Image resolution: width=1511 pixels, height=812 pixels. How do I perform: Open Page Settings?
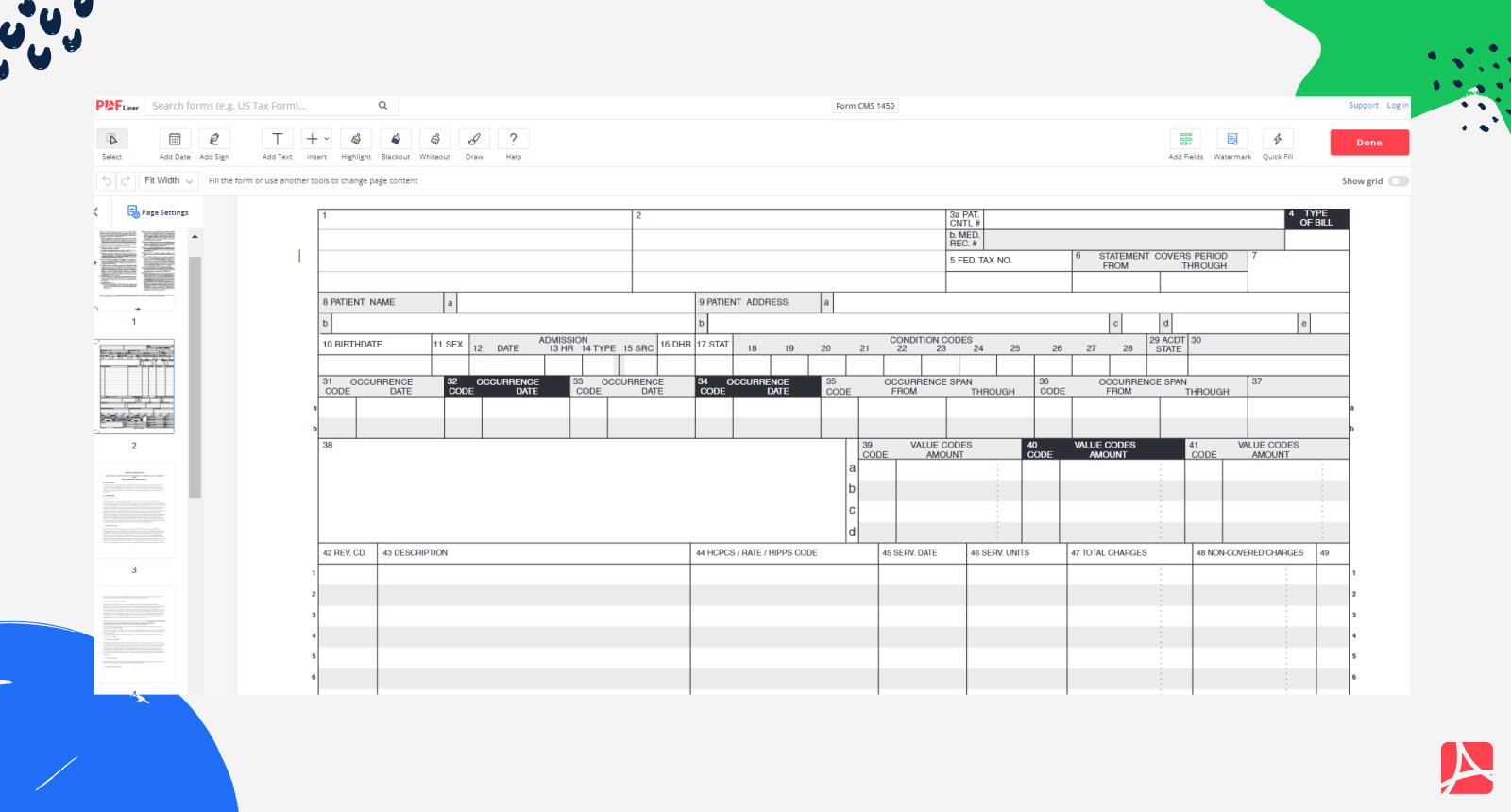coord(158,212)
